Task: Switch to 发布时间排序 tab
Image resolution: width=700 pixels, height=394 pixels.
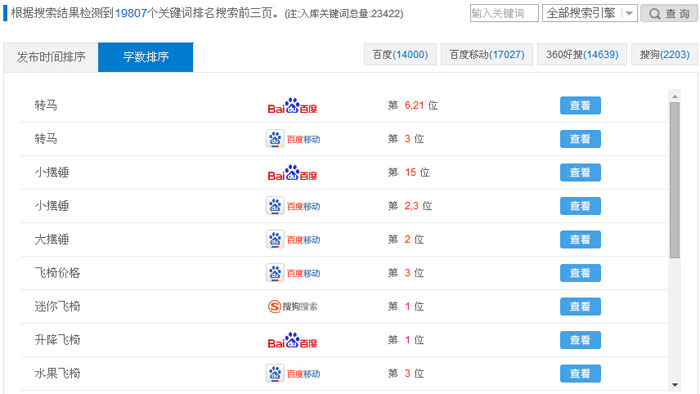Action: point(51,57)
